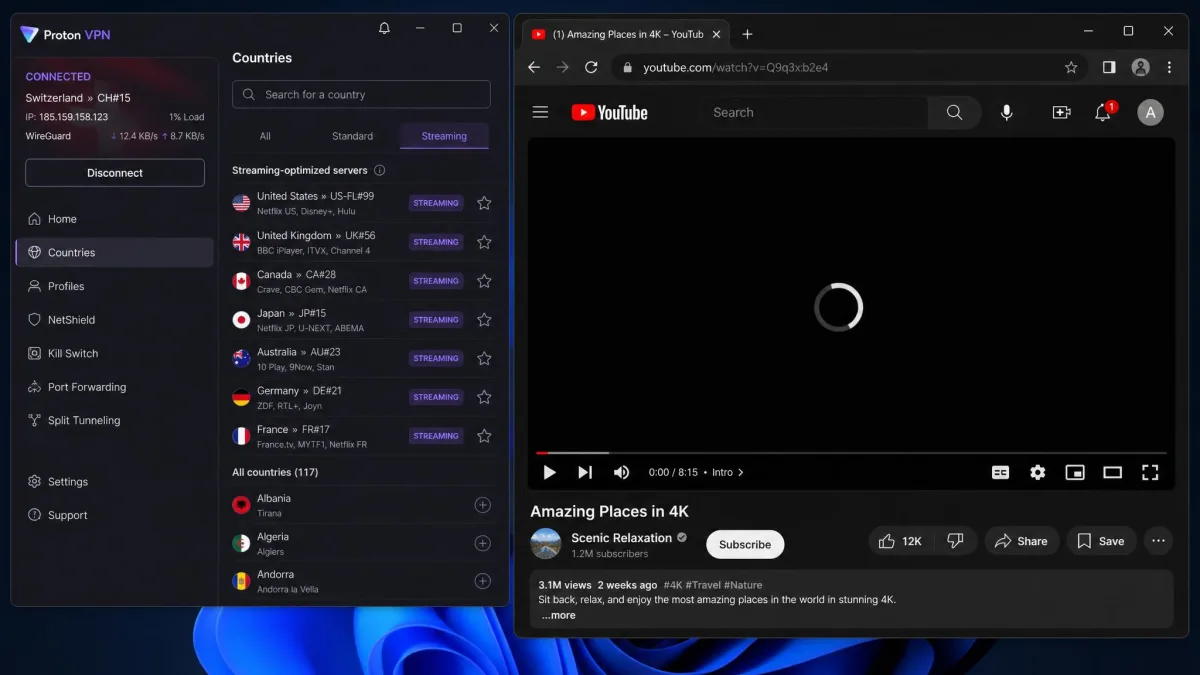The width and height of the screenshot is (1200, 675).
Task: Expand the Intro chapter chevron
Action: (741, 472)
